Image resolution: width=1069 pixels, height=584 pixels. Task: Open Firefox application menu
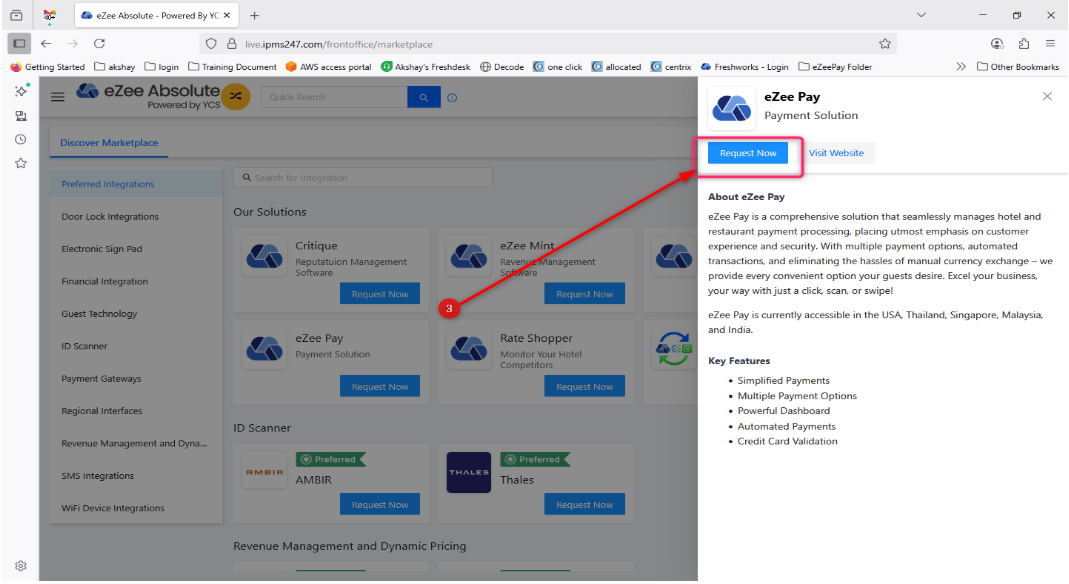1050,44
